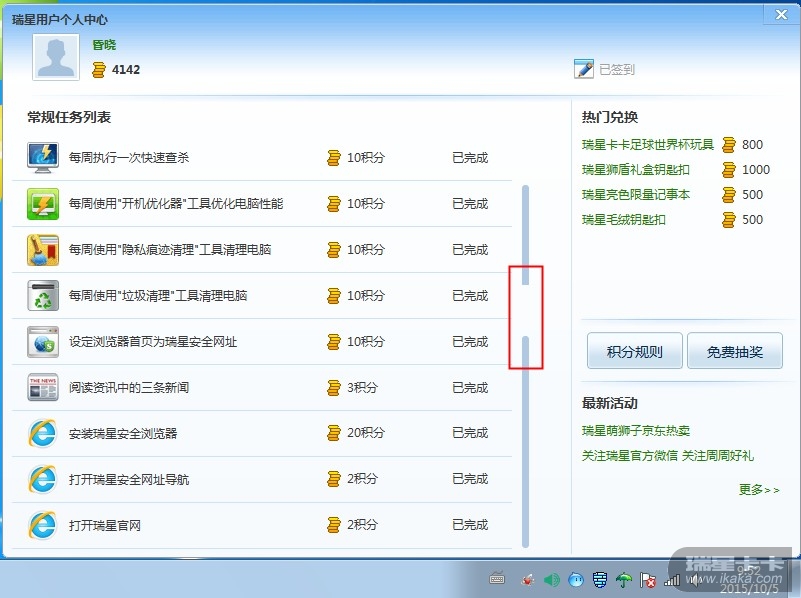Click the coin icon in 打开瑞星官网 row

coord(334,525)
